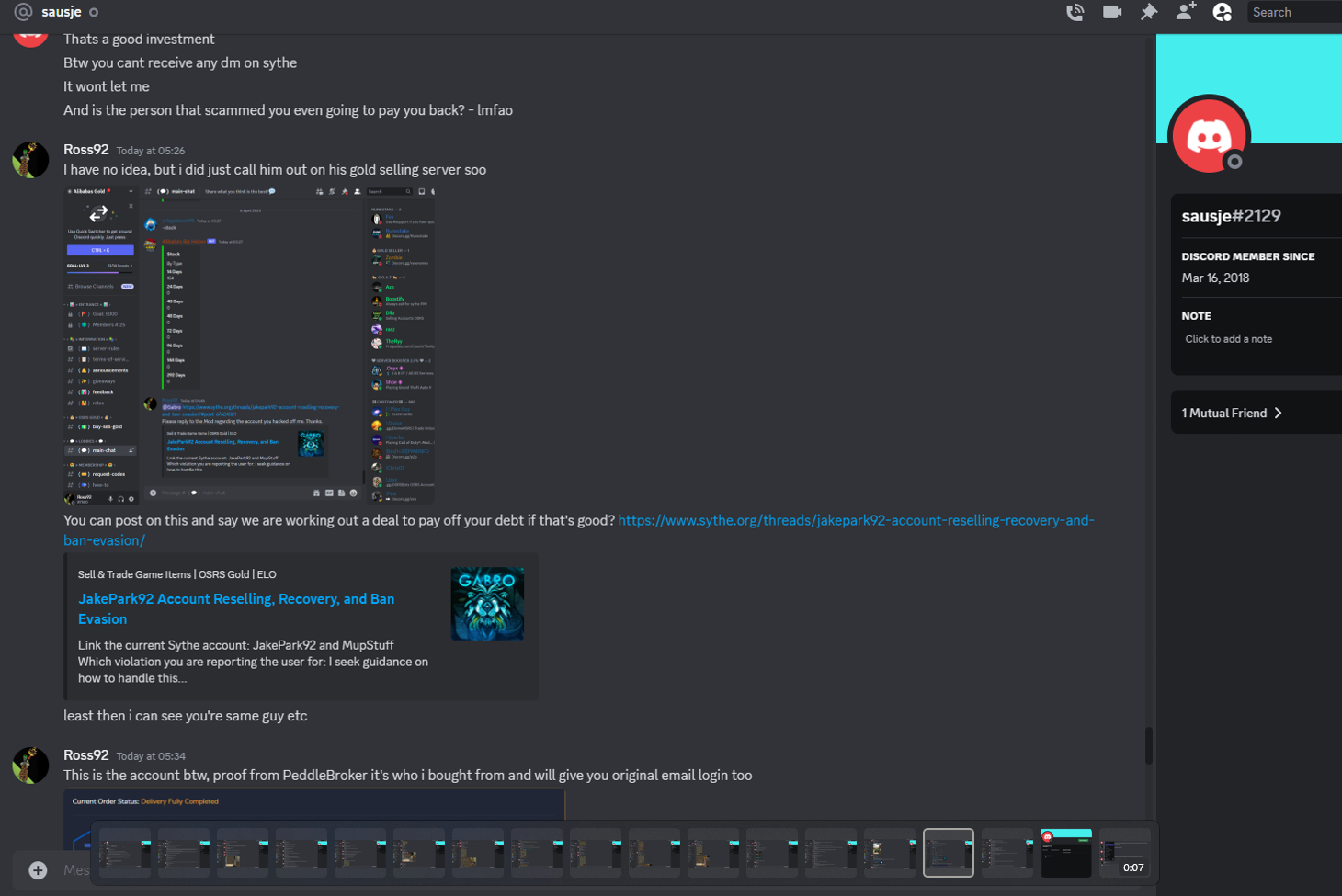The image size is (1342, 896).
Task: Select the highlighted white-bordered preview thumbnail
Action: (949, 853)
